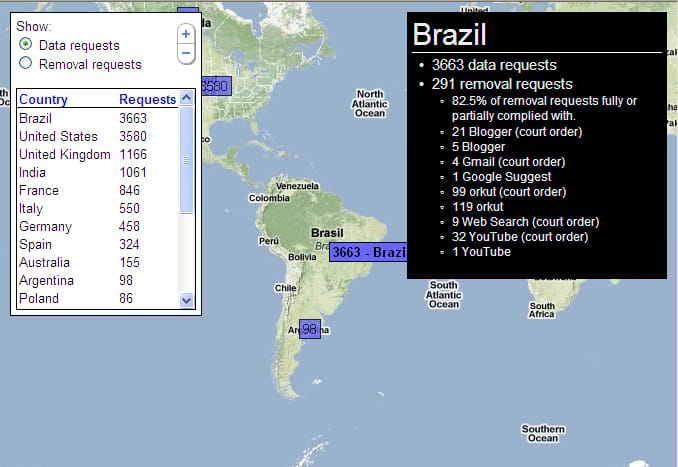Click the Bolivia map label

point(302,257)
